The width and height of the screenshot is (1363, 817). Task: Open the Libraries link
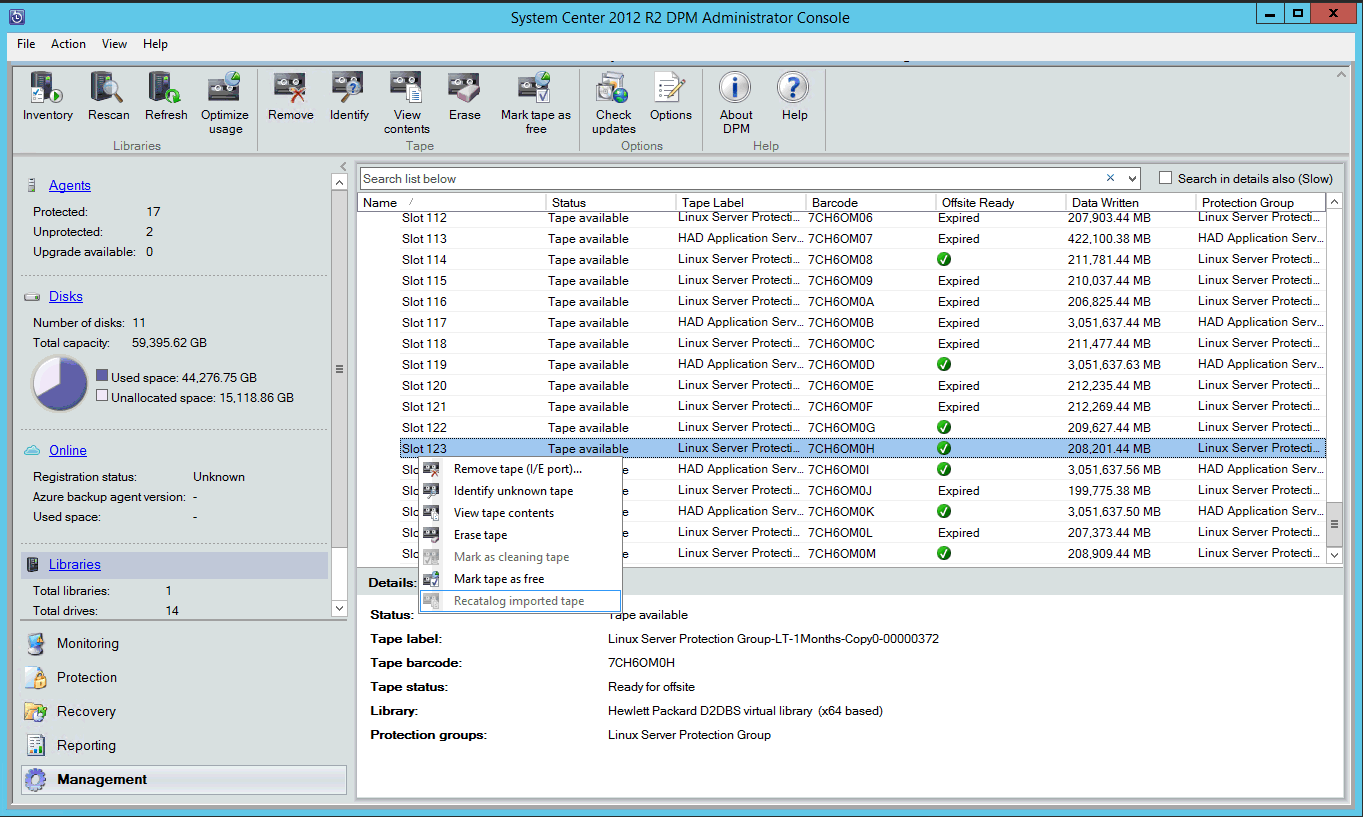point(75,564)
